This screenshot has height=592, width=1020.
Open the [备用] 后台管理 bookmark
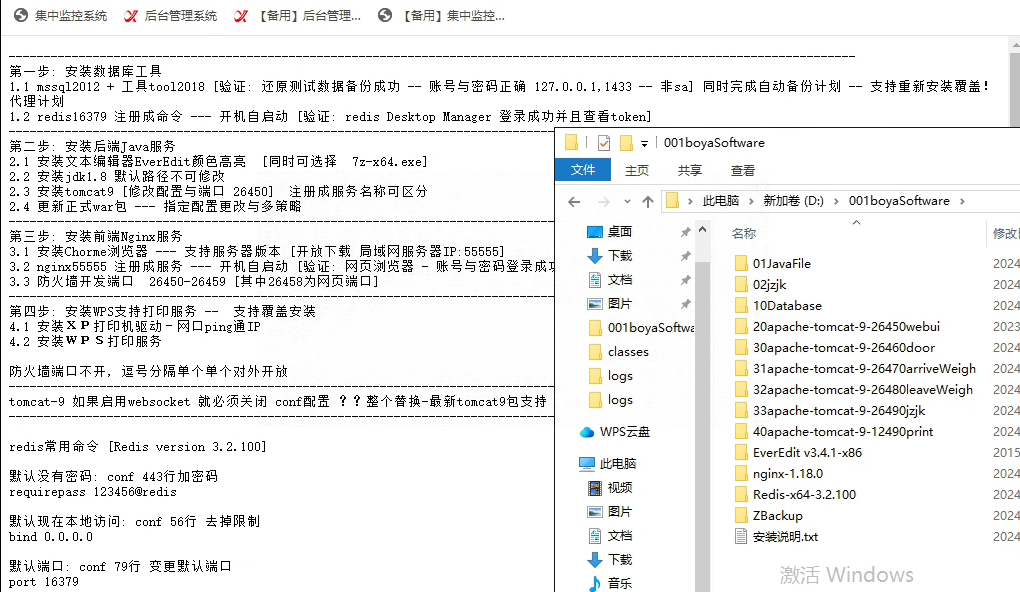point(297,16)
